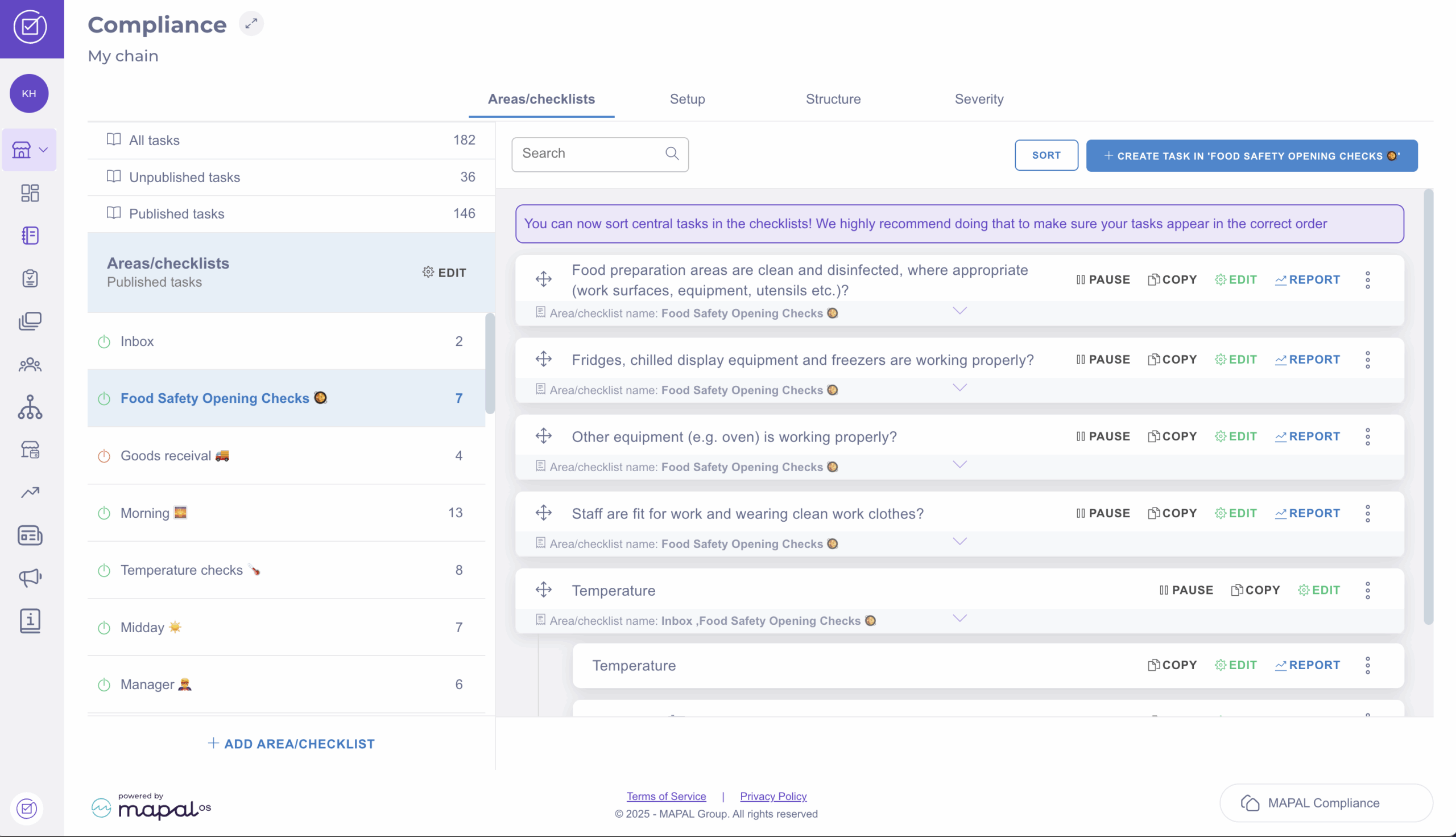Click ADD AREA/CHECKLIST
This screenshot has width=1456, height=837.
291,744
